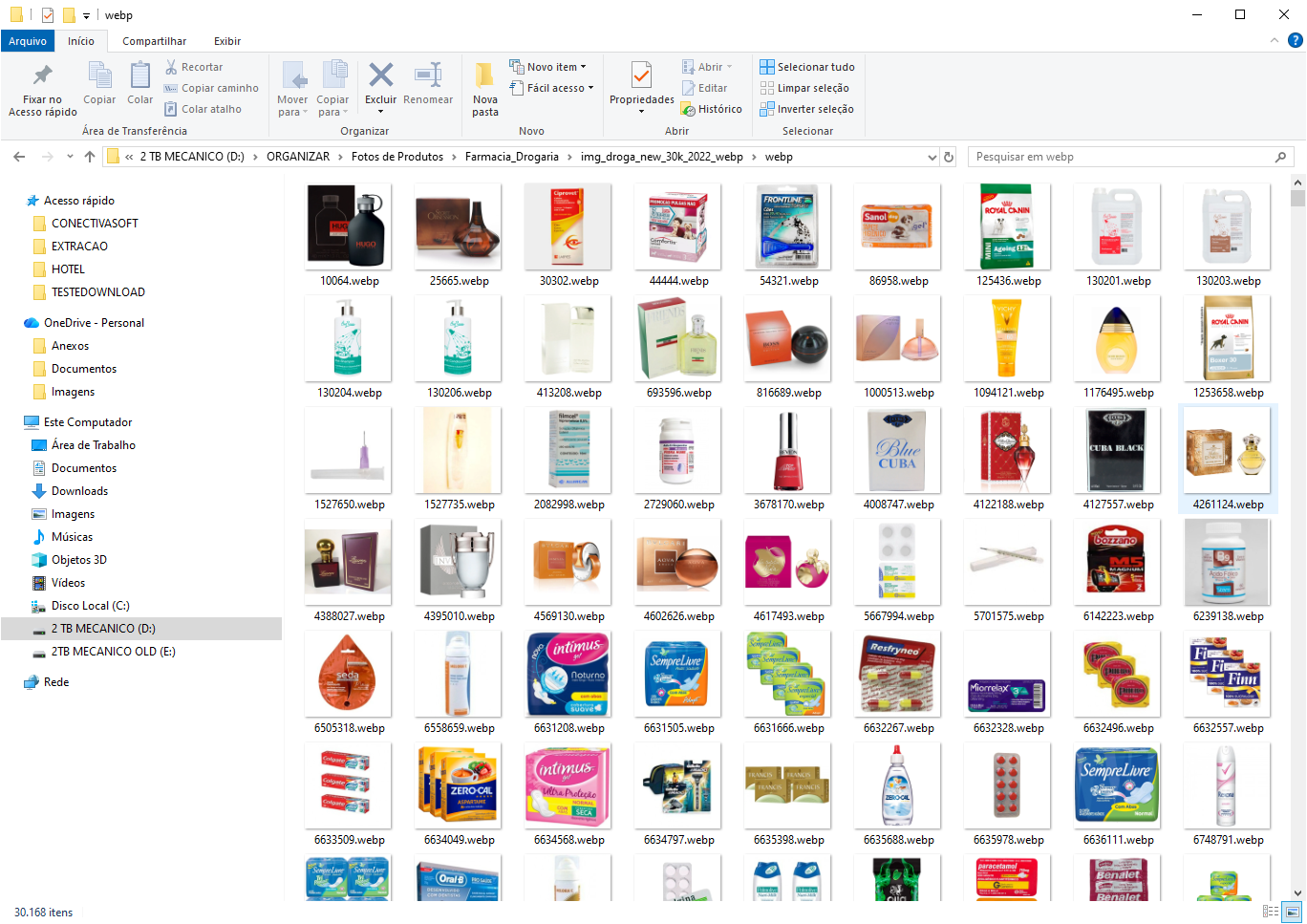Open Copiar para dropdown
The width and height of the screenshot is (1307, 924).
(332, 90)
